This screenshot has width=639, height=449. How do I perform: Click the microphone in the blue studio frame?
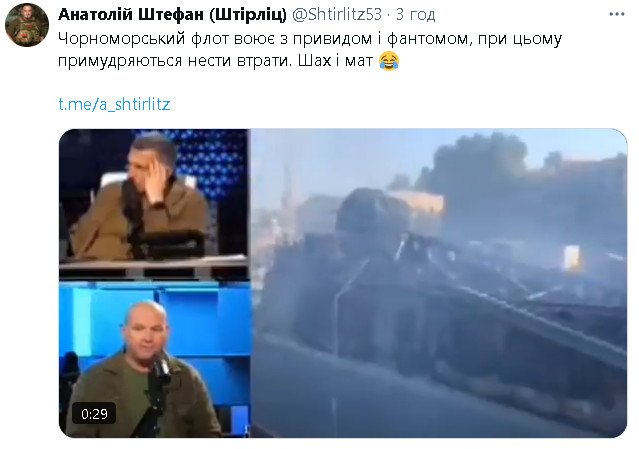pos(161,367)
